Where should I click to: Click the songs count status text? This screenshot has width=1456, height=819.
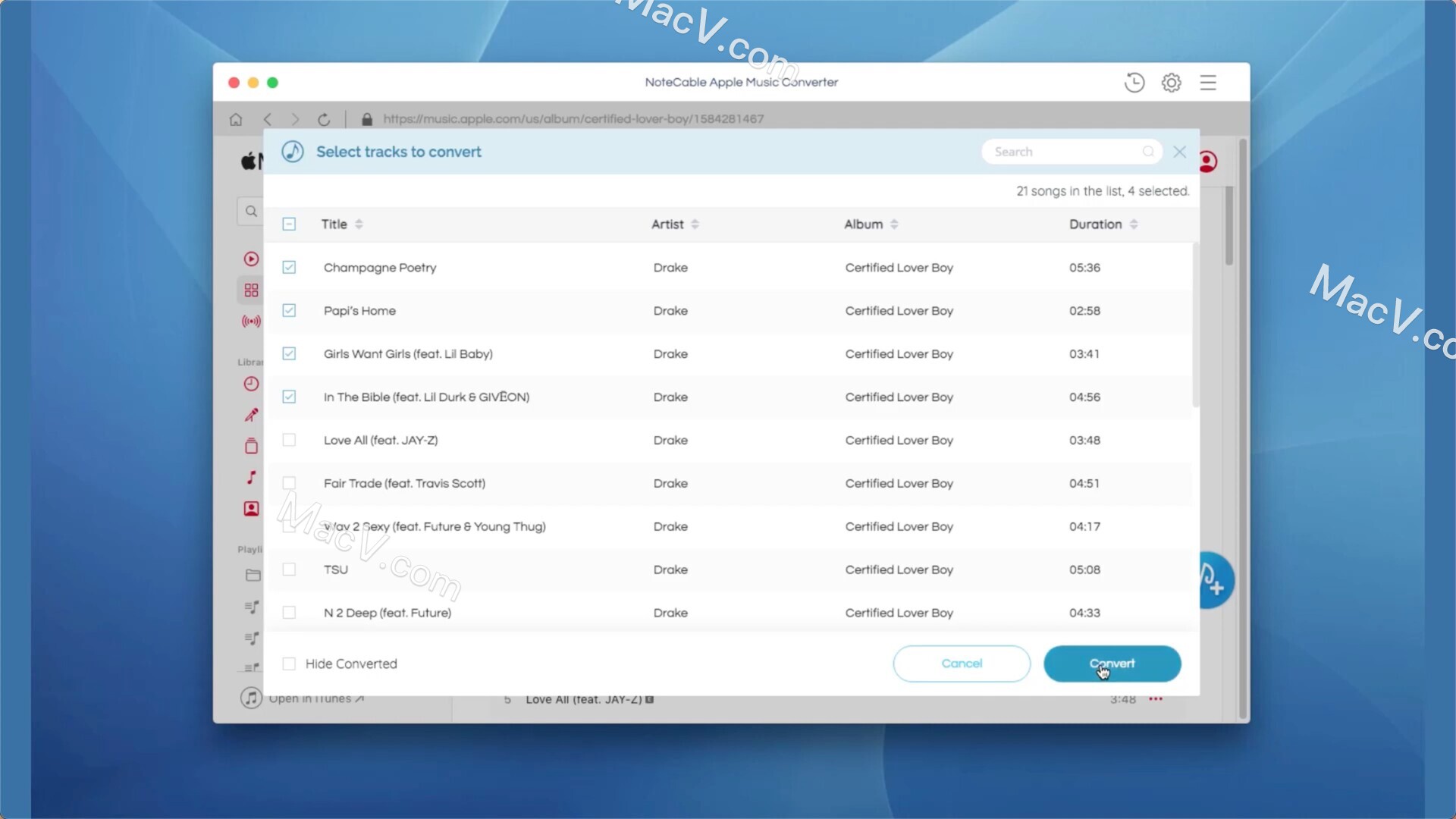click(x=1103, y=191)
